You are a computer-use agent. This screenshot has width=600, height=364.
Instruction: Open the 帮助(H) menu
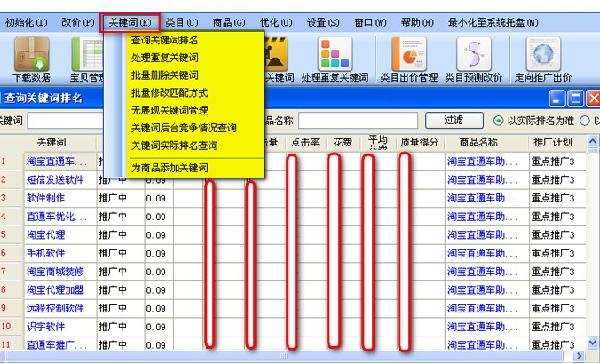pos(417,23)
